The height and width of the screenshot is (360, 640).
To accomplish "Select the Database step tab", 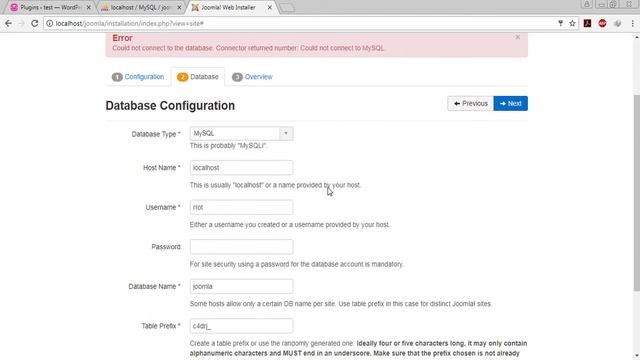I will click(198, 77).
